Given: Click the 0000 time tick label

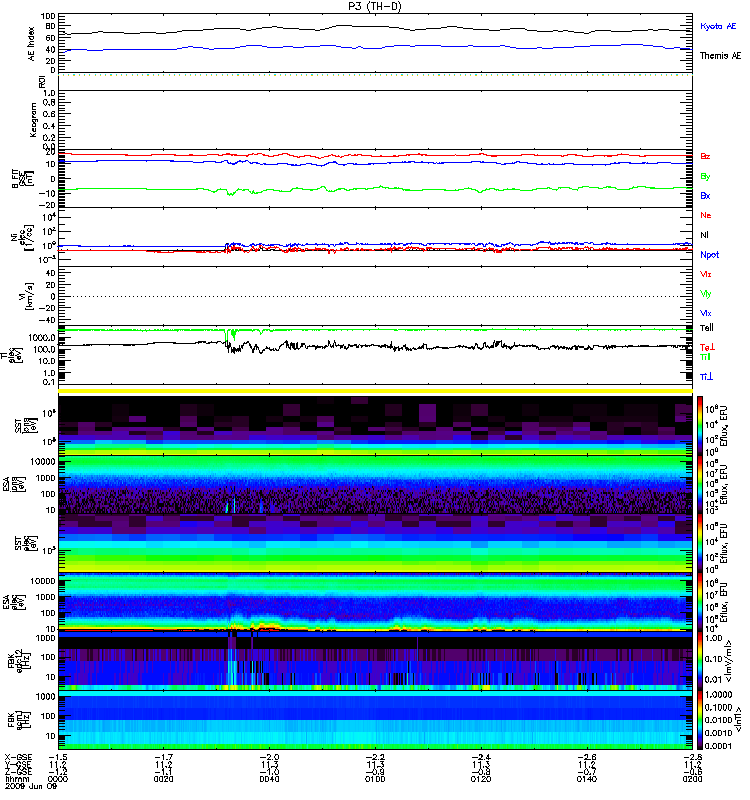Looking at the screenshot, I should 58,779.
